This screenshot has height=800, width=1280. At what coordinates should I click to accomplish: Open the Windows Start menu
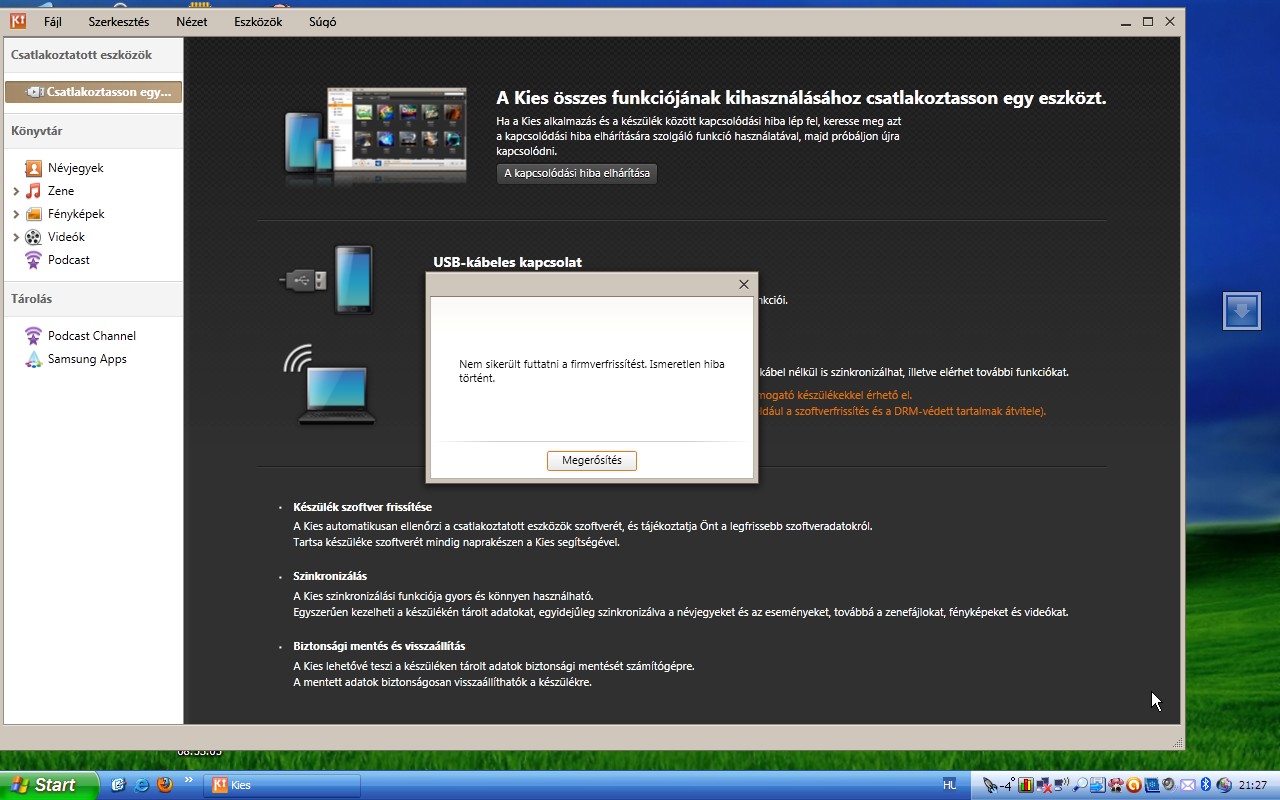point(49,785)
